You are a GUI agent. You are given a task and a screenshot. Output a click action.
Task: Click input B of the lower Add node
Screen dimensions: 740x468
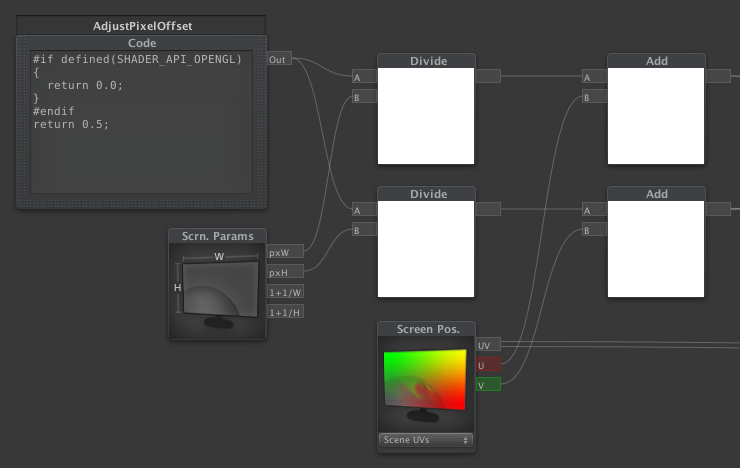coord(593,230)
